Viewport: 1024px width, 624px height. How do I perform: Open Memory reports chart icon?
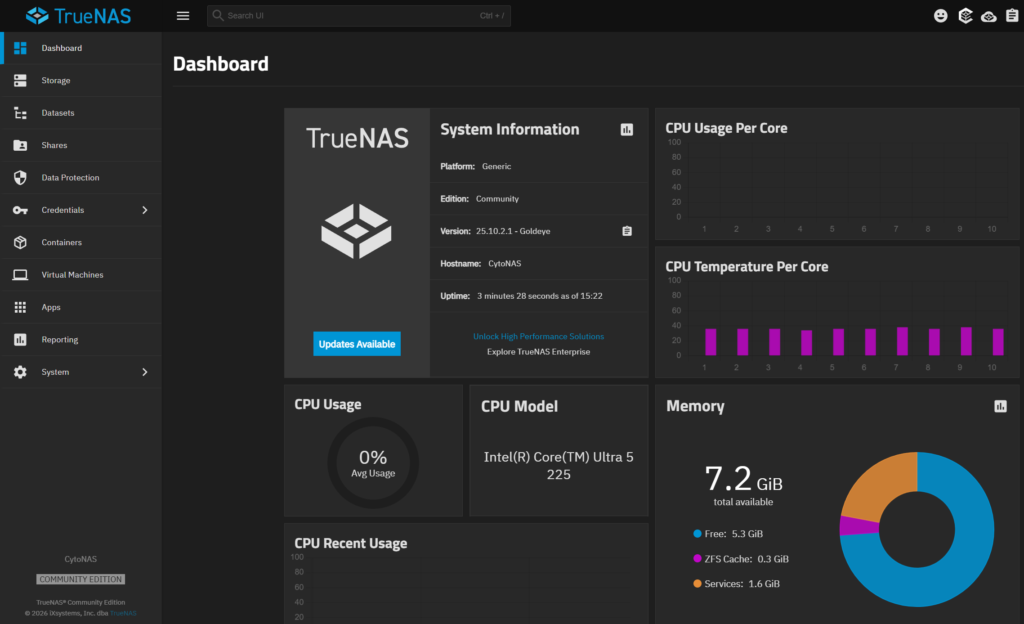1000,407
